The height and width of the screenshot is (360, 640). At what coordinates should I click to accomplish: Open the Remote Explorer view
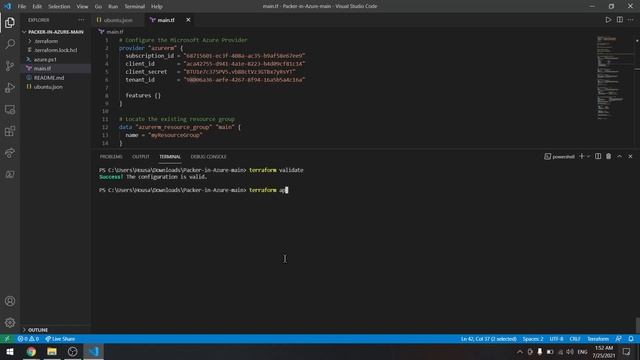(10, 109)
